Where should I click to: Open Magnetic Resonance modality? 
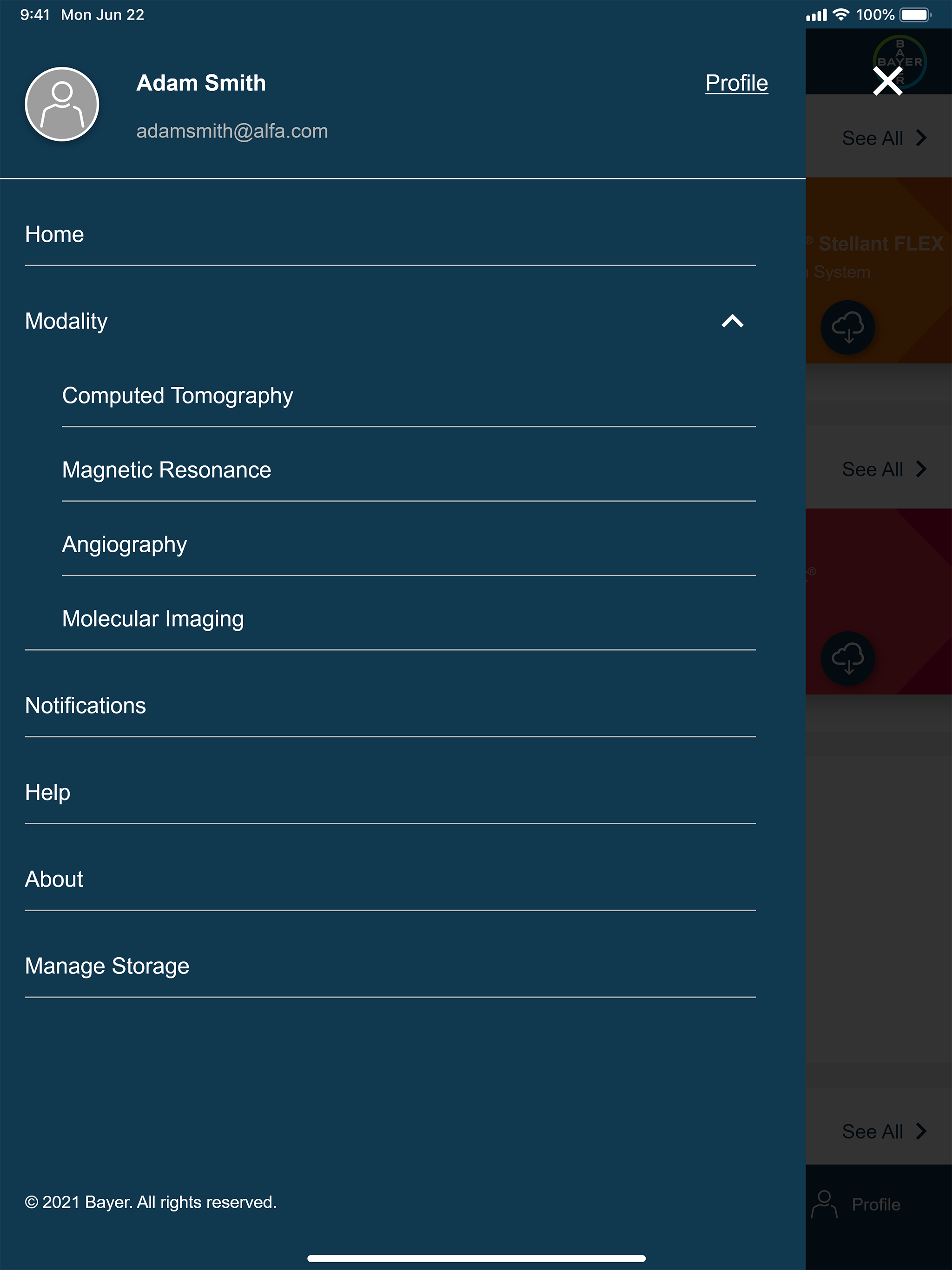pos(409,470)
